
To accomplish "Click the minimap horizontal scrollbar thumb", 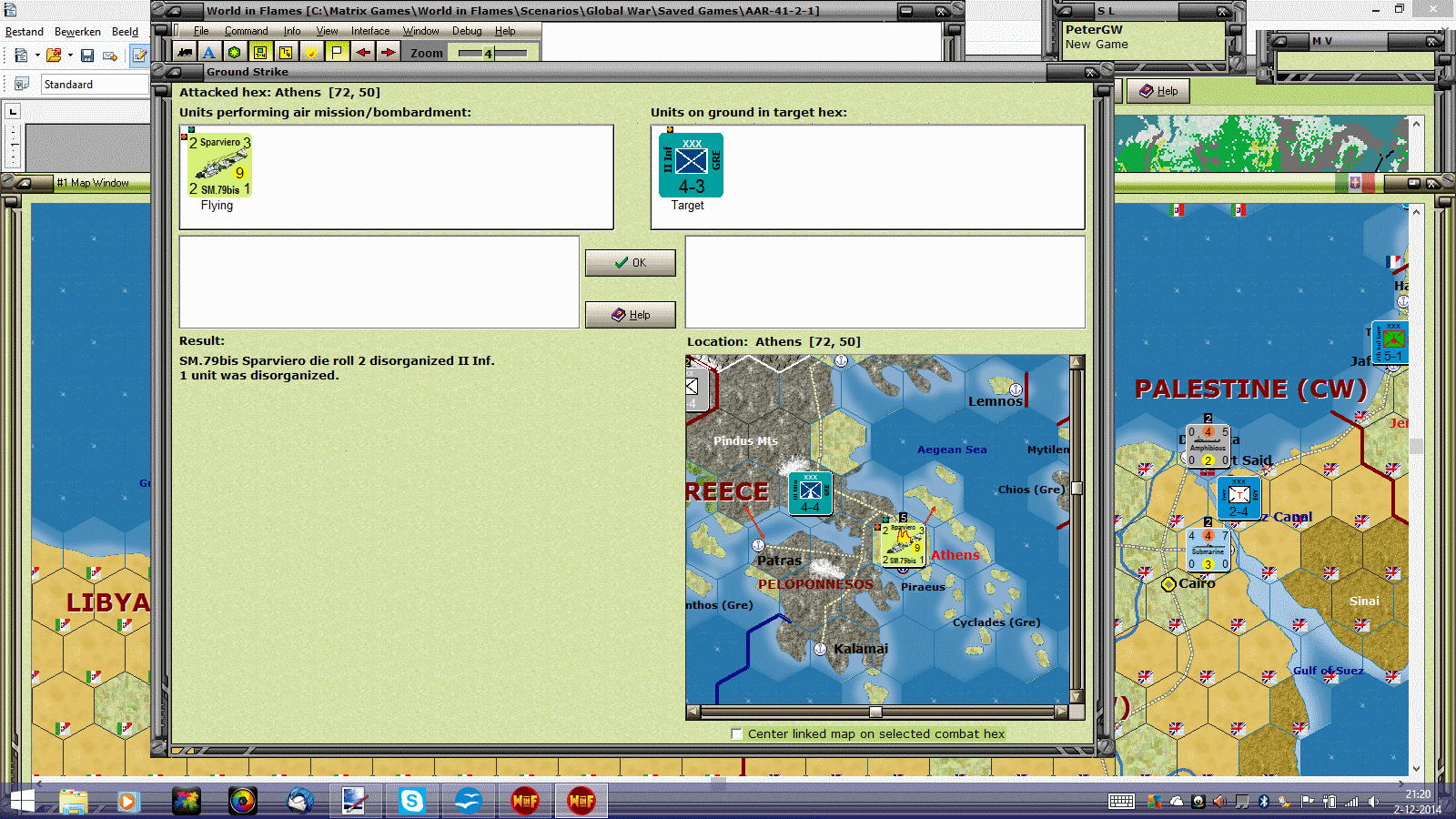I will point(875,712).
